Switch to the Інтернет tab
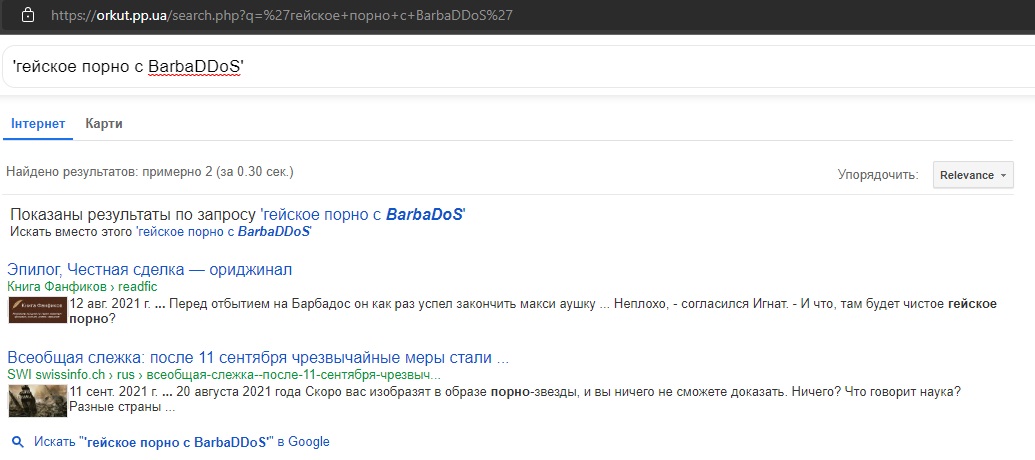Screen dimensions: 1035x460 (x=38, y=124)
